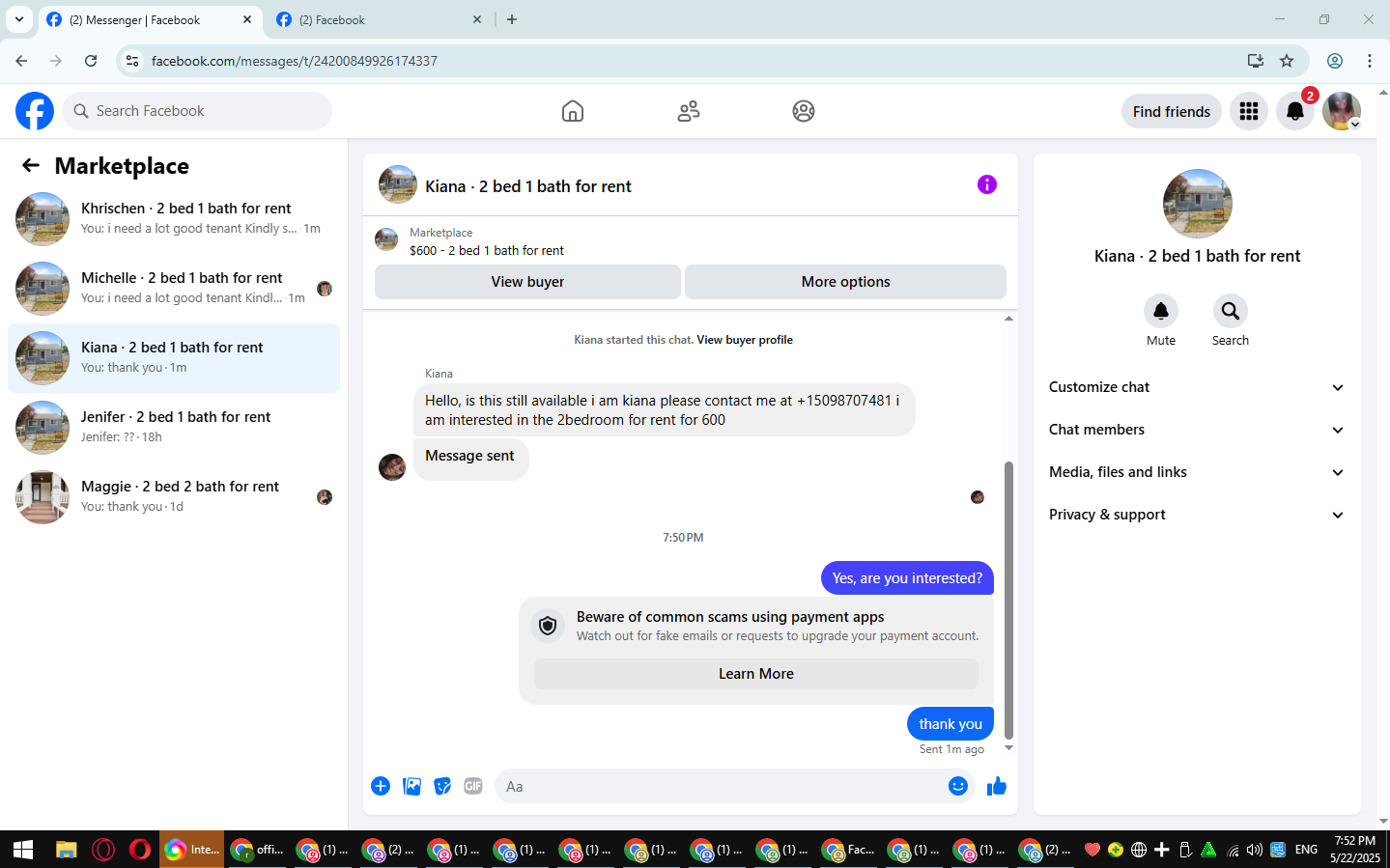Open File Explorer from the taskbar
Screen dimensions: 1390x868
coord(66,850)
